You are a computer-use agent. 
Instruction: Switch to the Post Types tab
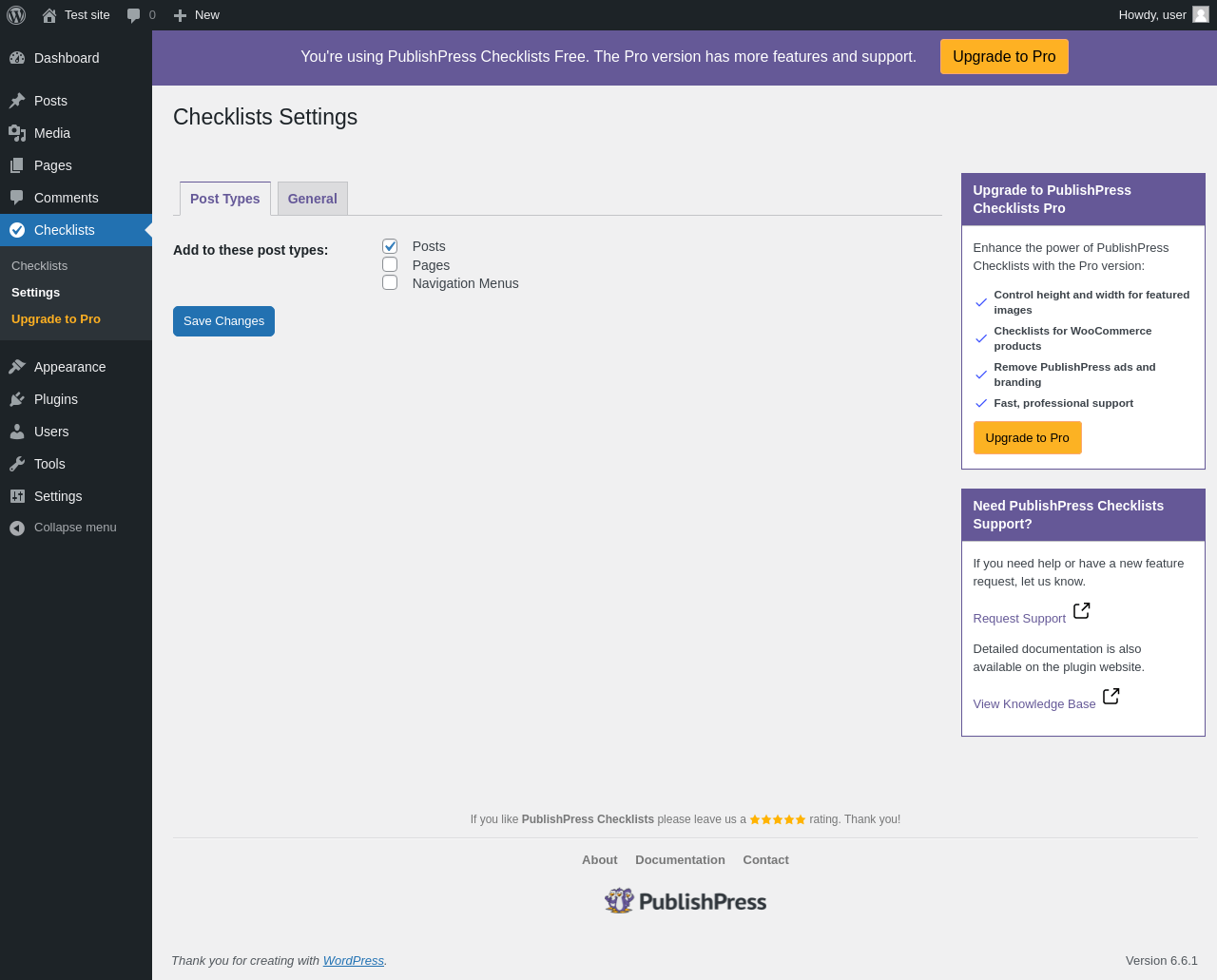225,199
